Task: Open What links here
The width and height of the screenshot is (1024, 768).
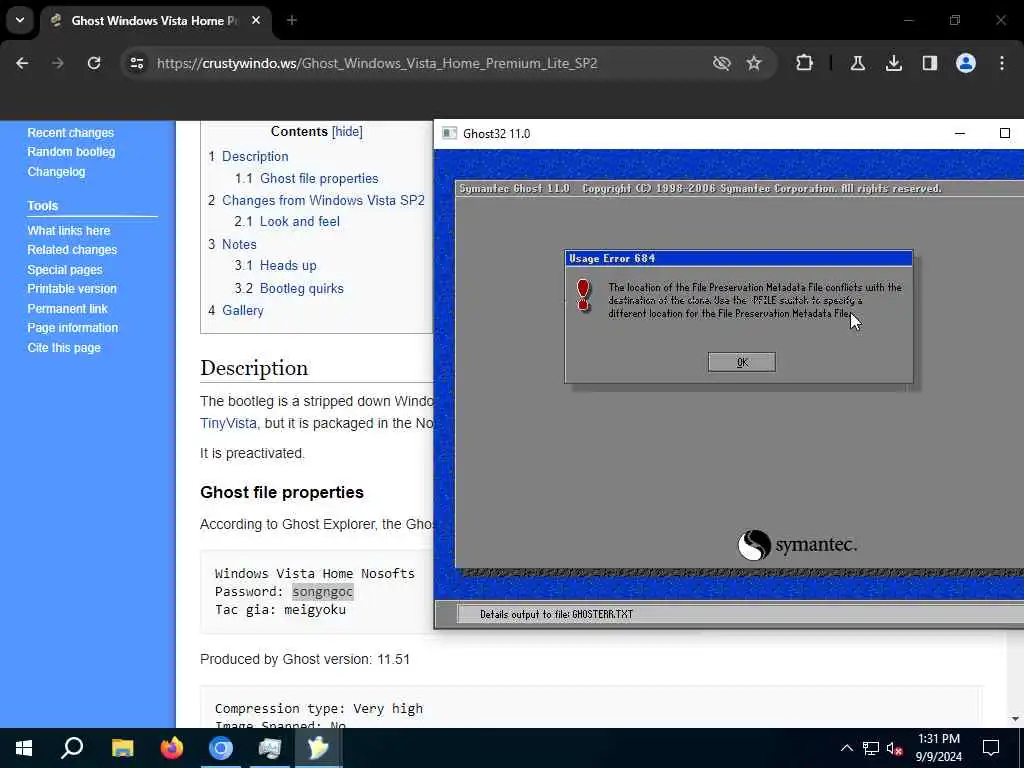Action: tap(69, 231)
